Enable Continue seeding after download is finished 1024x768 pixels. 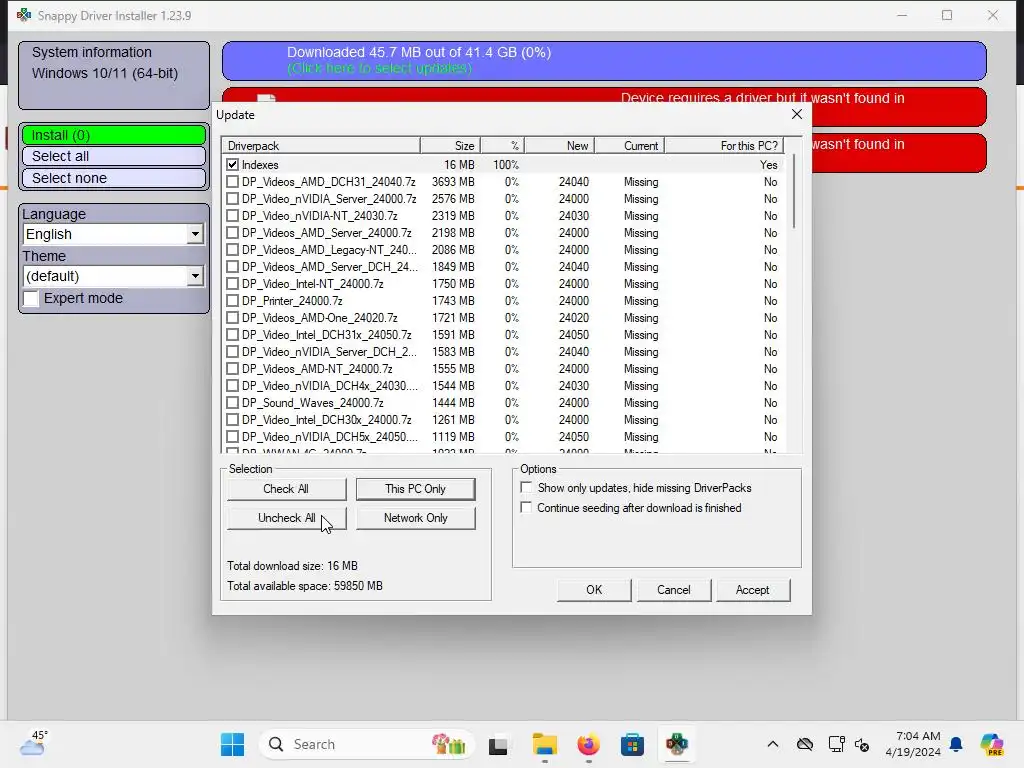[x=526, y=507]
